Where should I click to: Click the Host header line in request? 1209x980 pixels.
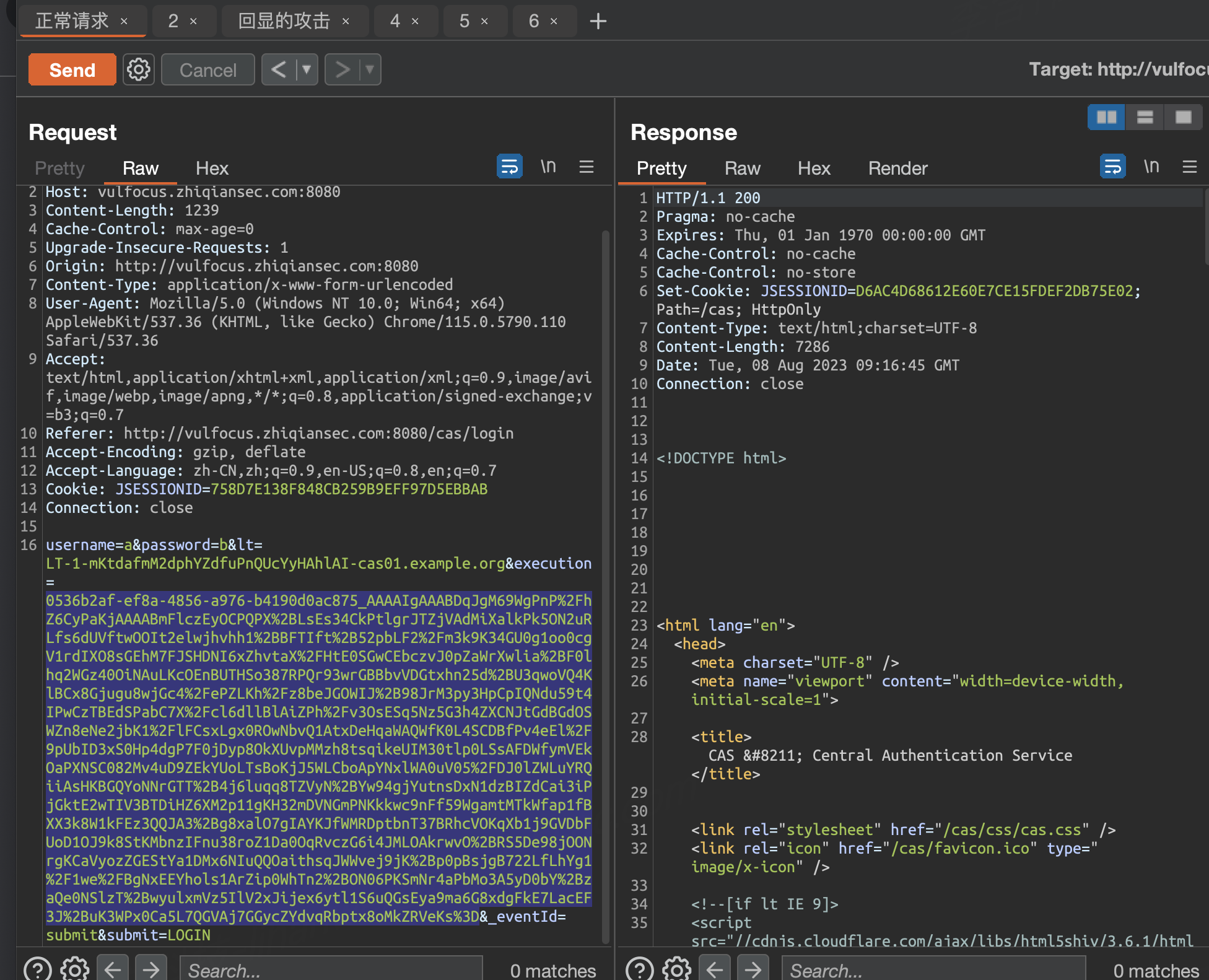(193, 192)
